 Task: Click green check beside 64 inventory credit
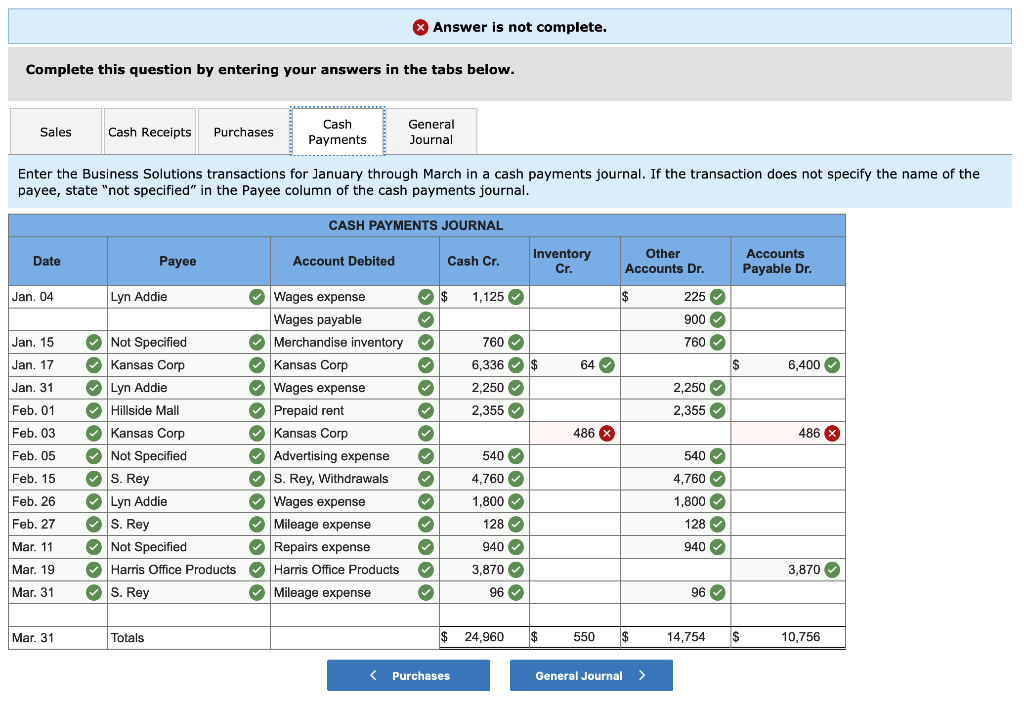pyautogui.click(x=607, y=365)
